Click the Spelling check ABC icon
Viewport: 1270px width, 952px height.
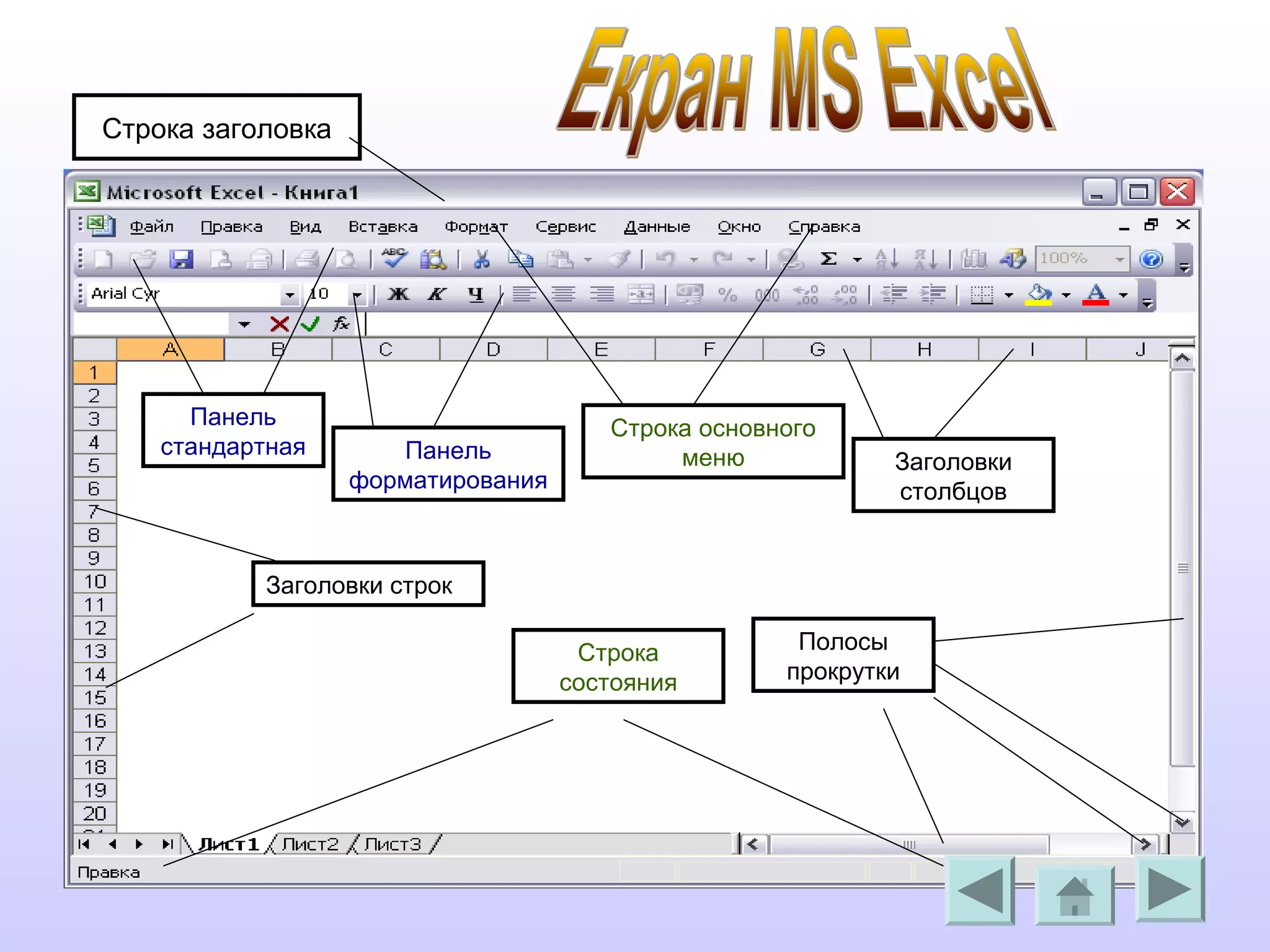click(x=394, y=258)
